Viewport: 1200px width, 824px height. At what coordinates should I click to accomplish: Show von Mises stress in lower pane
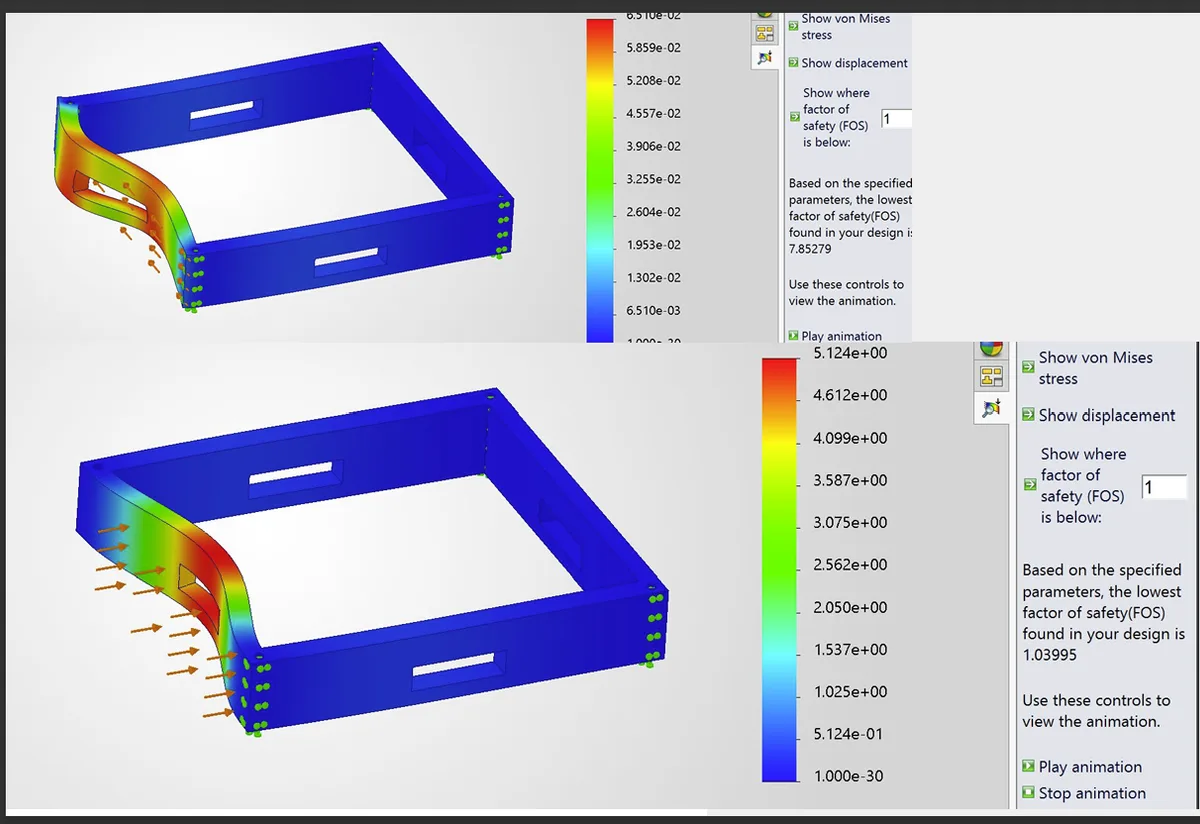(x=1095, y=368)
